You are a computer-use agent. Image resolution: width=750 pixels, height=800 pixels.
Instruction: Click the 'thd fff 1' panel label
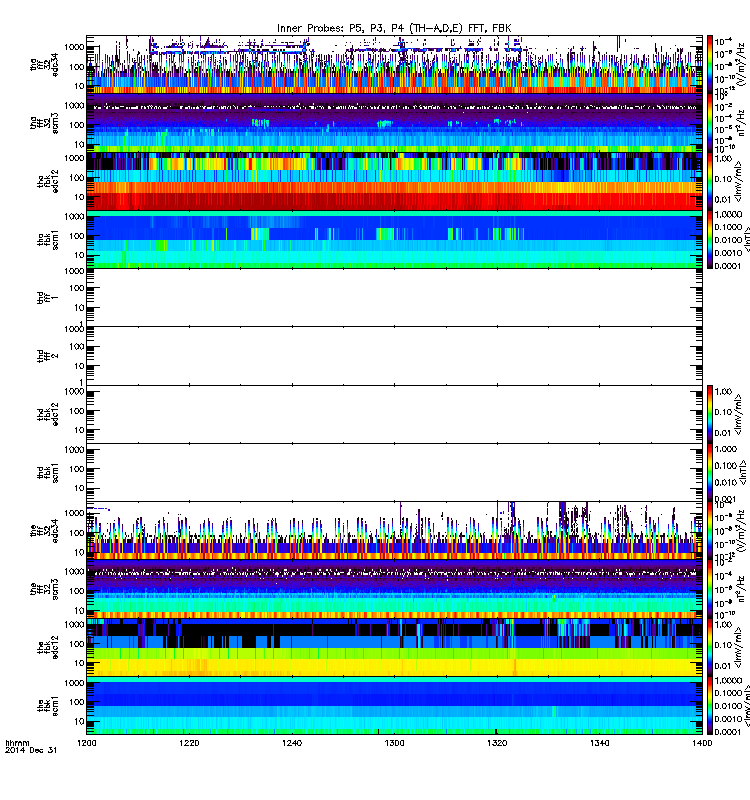coord(48,298)
